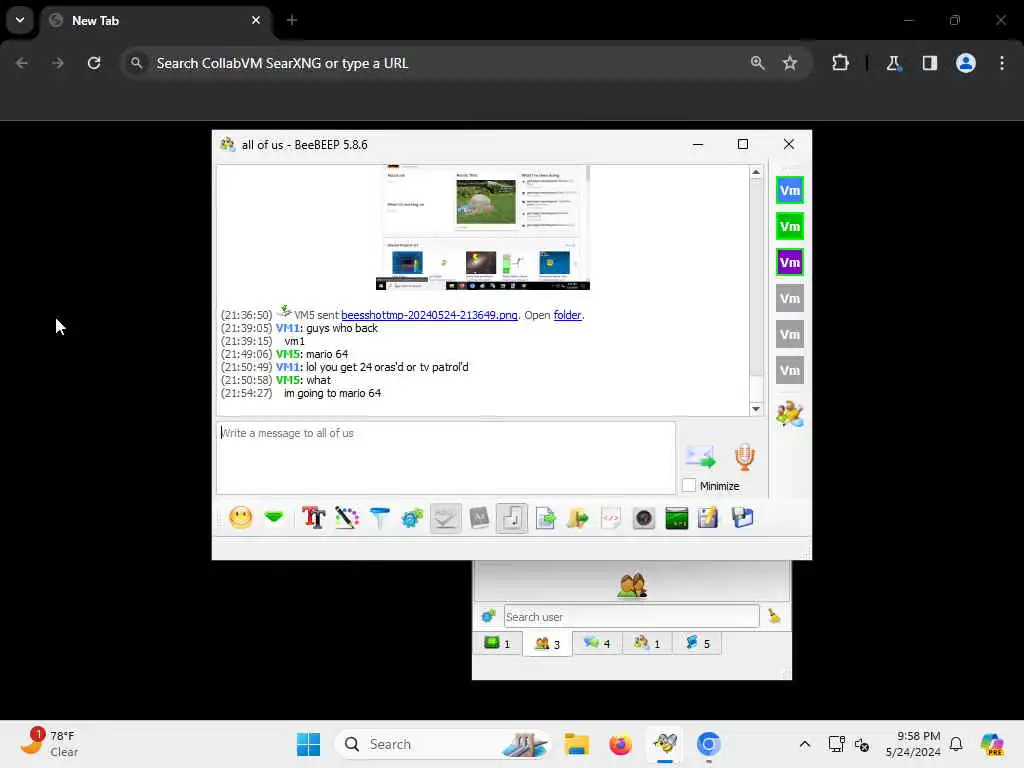
Task: Click the green screen capture icon
Action: (677, 518)
